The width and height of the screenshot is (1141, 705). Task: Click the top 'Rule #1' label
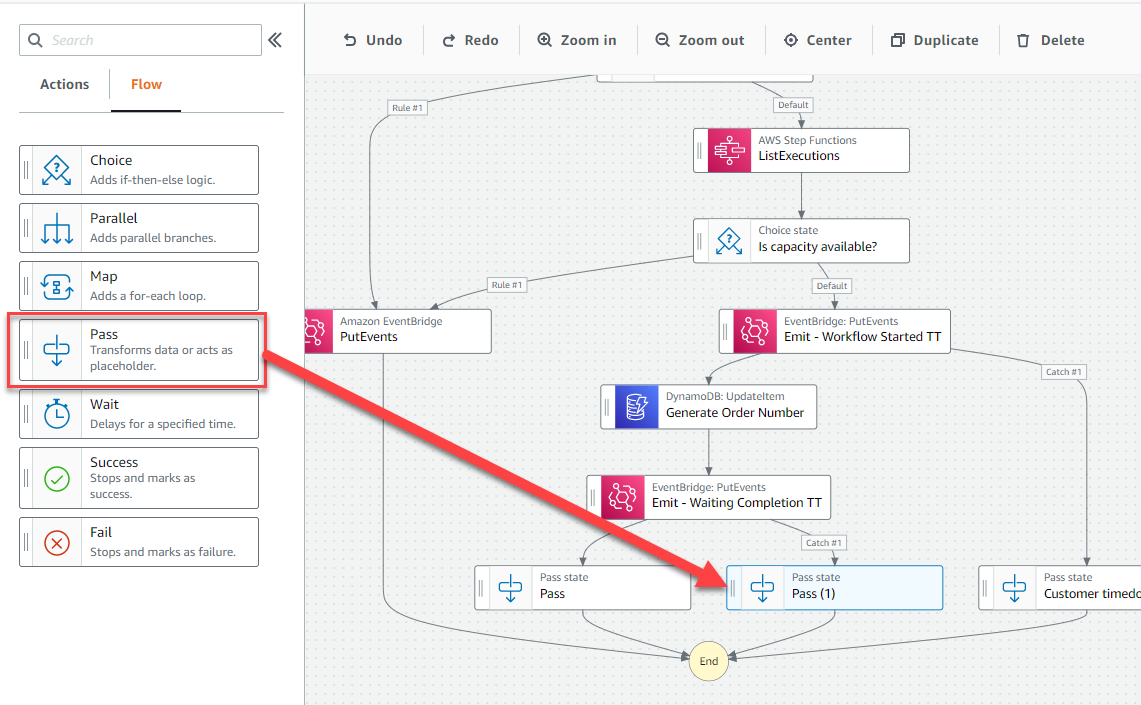pos(408,108)
